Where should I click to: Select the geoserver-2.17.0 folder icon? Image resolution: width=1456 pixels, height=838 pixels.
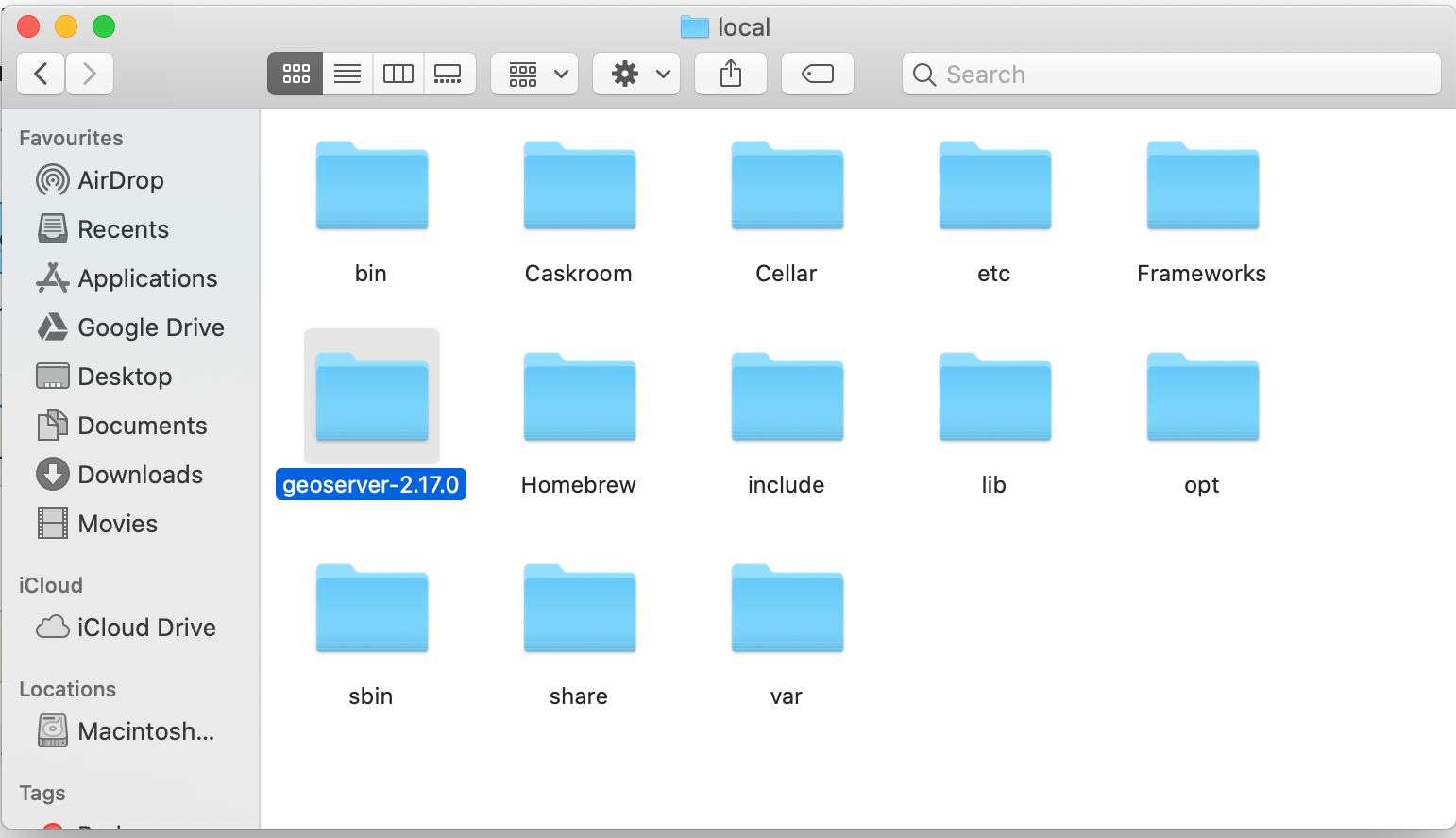tap(372, 397)
